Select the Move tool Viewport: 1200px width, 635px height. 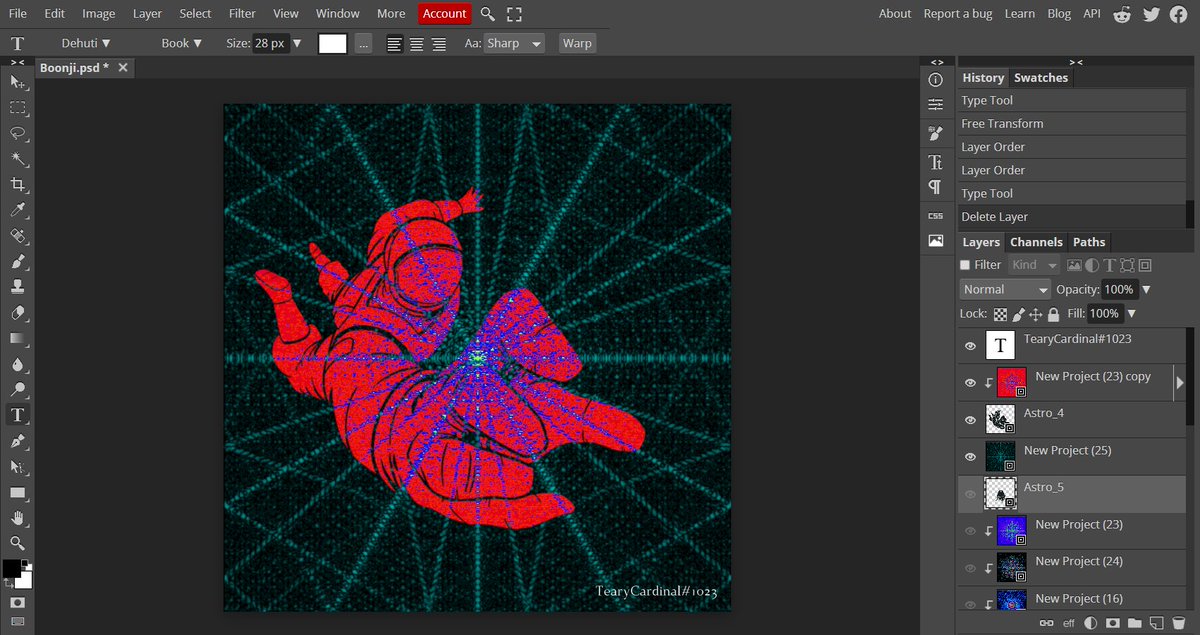click(x=18, y=81)
